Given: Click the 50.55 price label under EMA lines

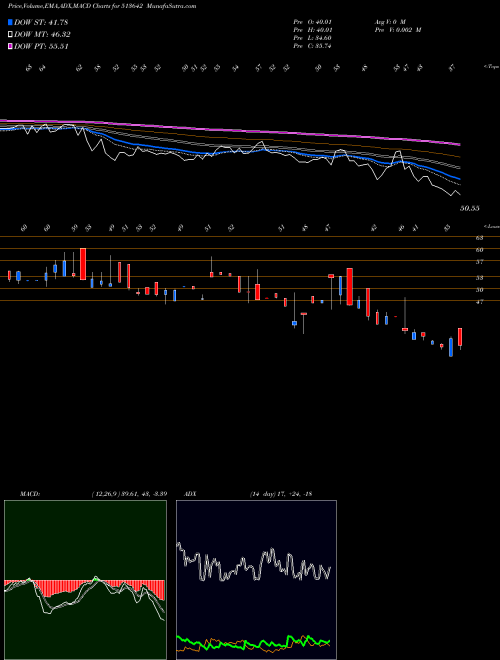Looking at the screenshot, I should click(469, 208).
